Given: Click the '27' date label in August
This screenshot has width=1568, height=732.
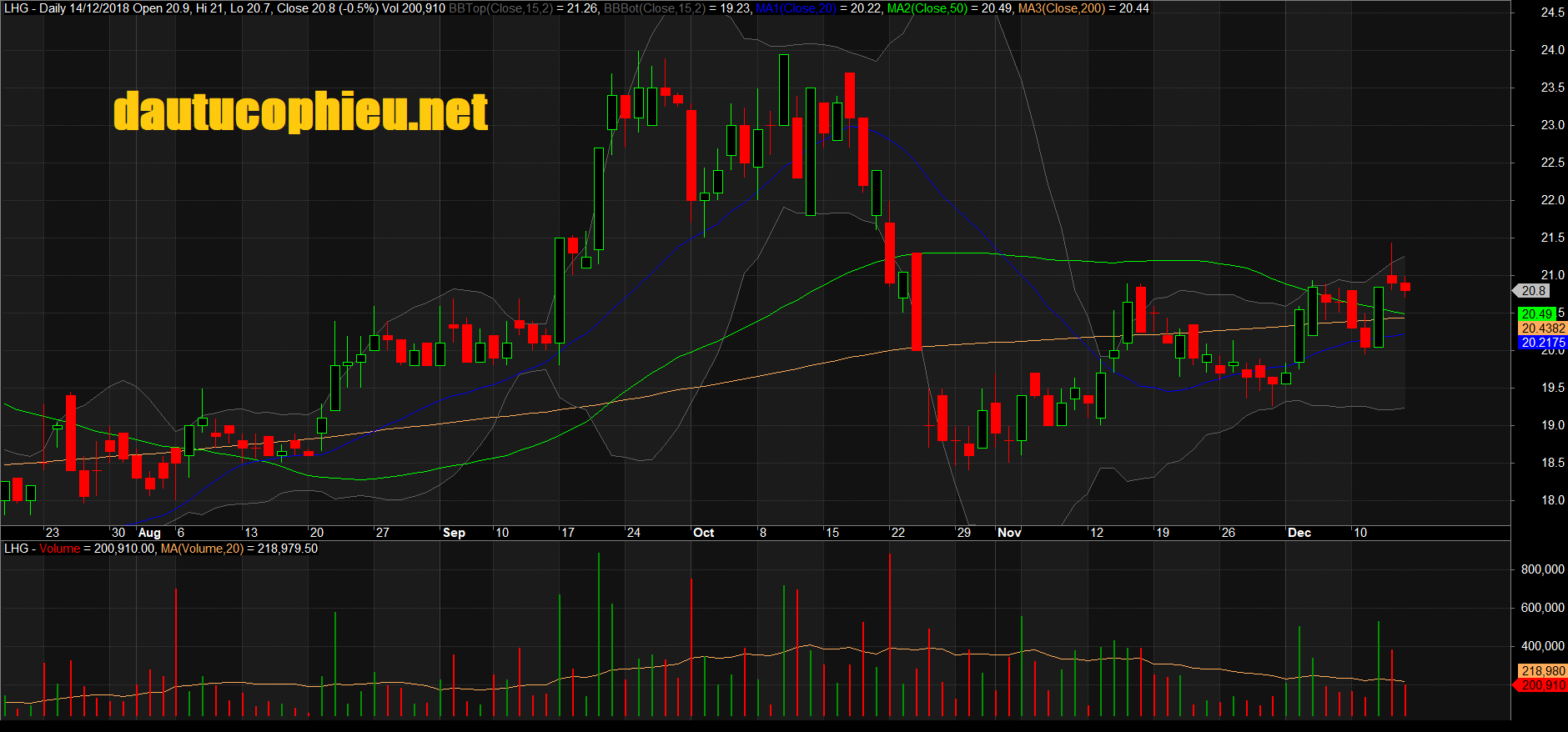Looking at the screenshot, I should pos(383,533).
